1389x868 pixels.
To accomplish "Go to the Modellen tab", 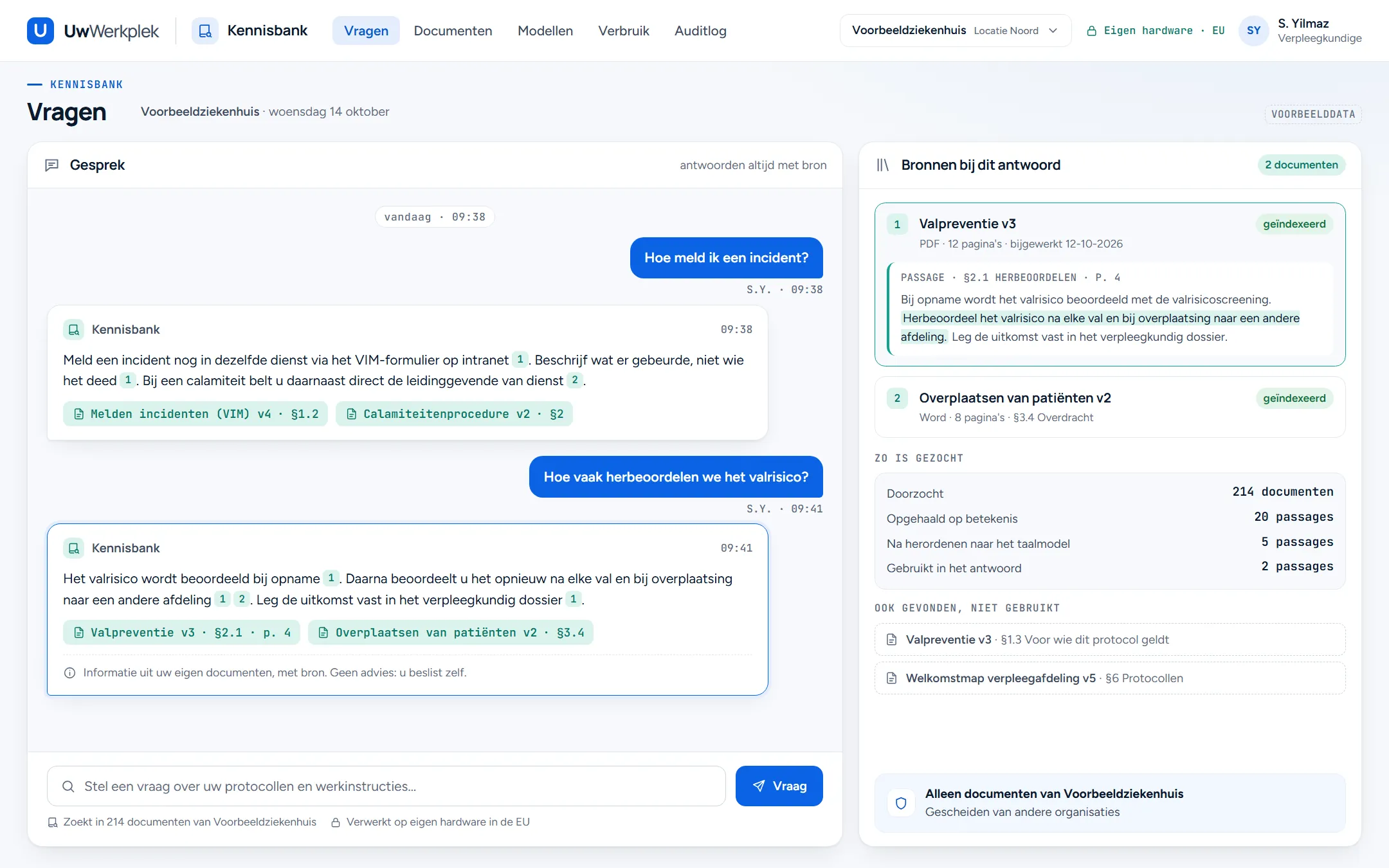I will (x=545, y=31).
